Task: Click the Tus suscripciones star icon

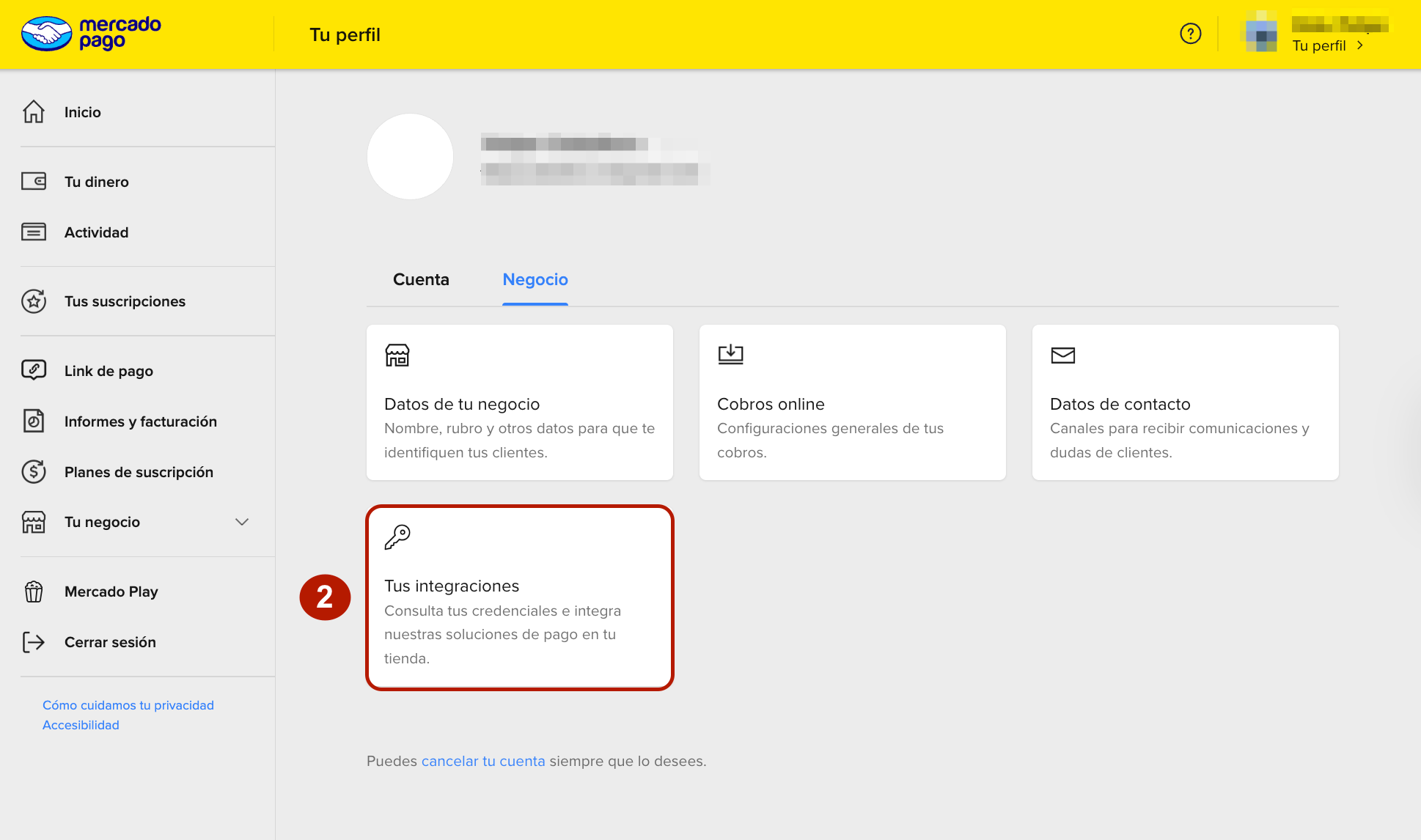Action: click(x=34, y=301)
